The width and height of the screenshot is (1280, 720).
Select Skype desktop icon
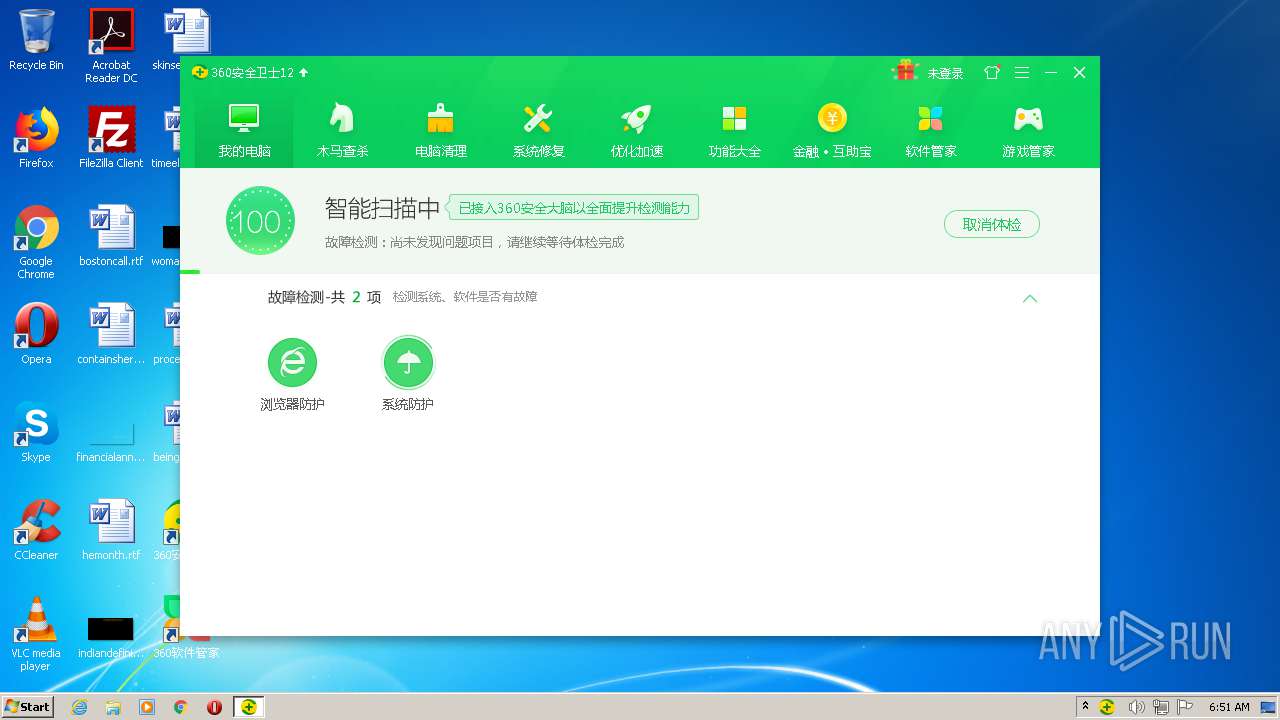click(x=36, y=432)
